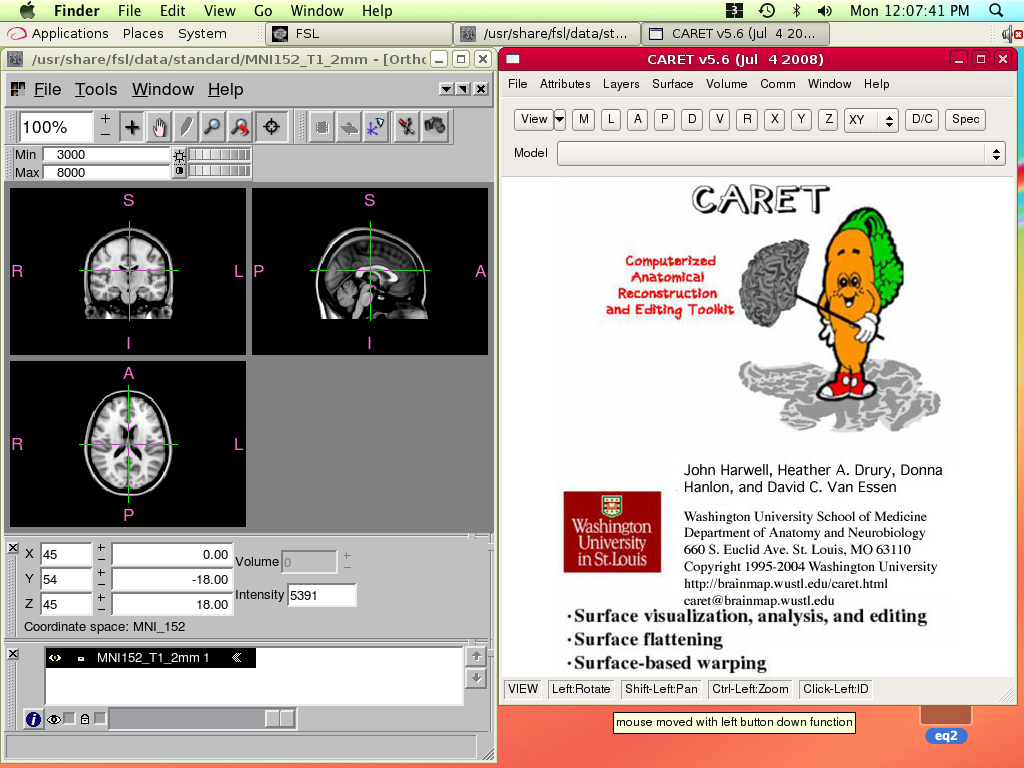Click the 'Coordinate space: MNI_152' label
This screenshot has height=768, width=1024.
[x=104, y=627]
